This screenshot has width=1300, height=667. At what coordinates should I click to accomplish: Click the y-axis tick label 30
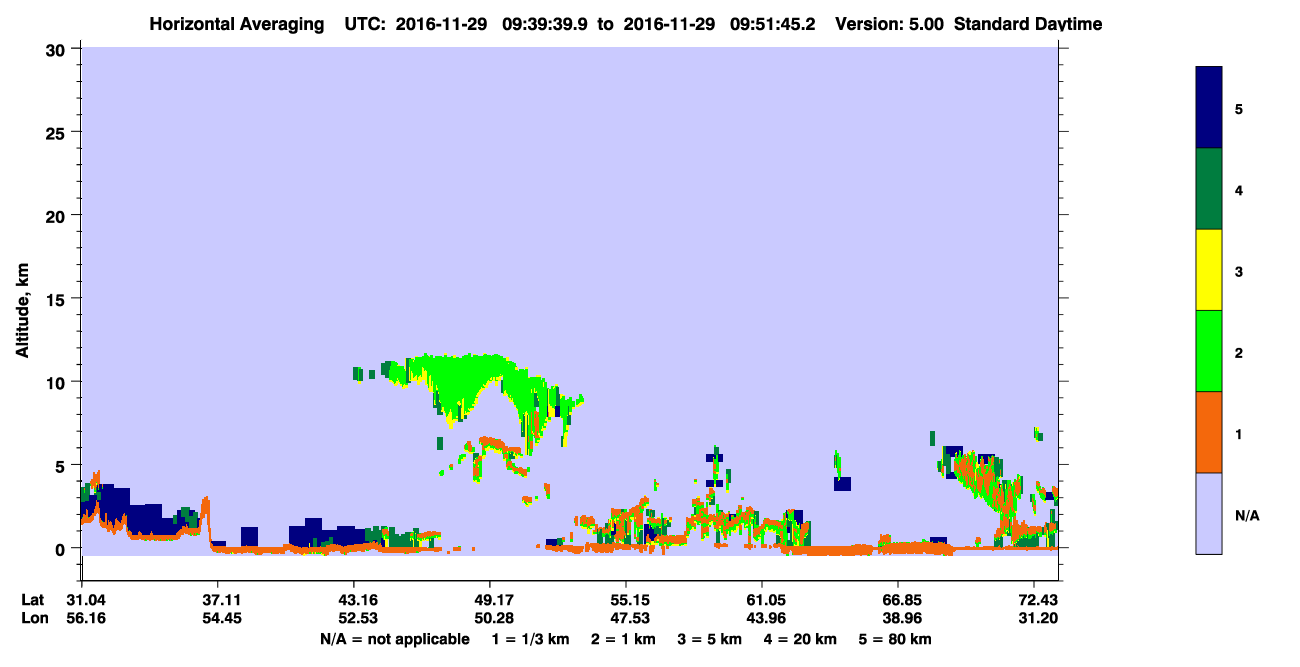point(58,49)
